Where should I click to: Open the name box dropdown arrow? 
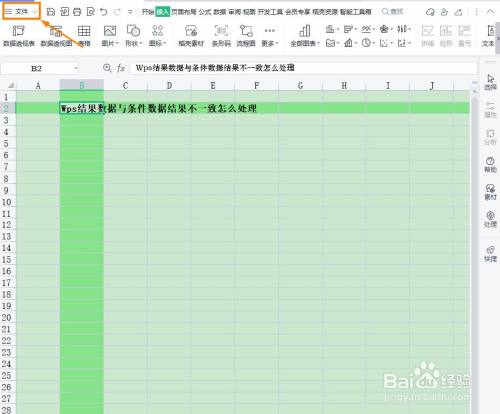[76, 68]
